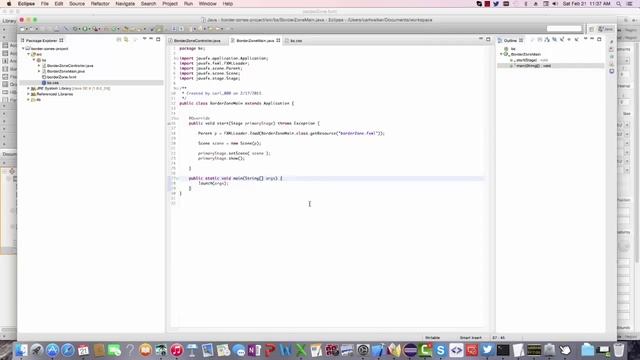This screenshot has width=640, height=360.
Task: Click Writable in the status bar
Action: click(x=432, y=338)
